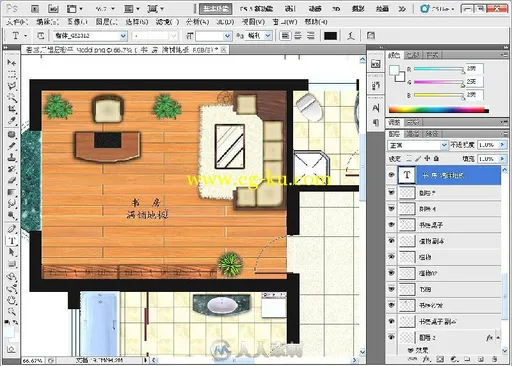This screenshot has height=366, width=512.
Task: Select the Pen tool
Action: coord(12,229)
